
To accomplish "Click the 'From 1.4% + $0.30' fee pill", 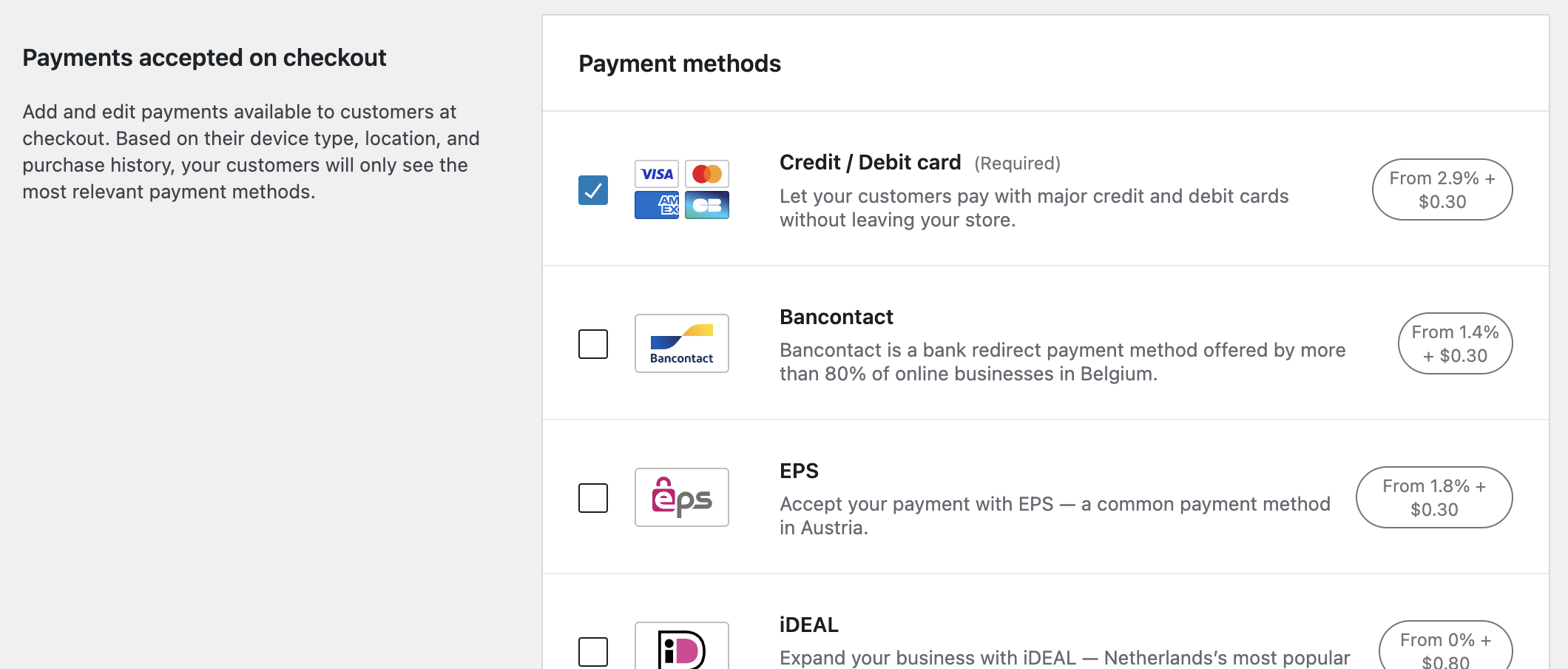I will pos(1454,343).
